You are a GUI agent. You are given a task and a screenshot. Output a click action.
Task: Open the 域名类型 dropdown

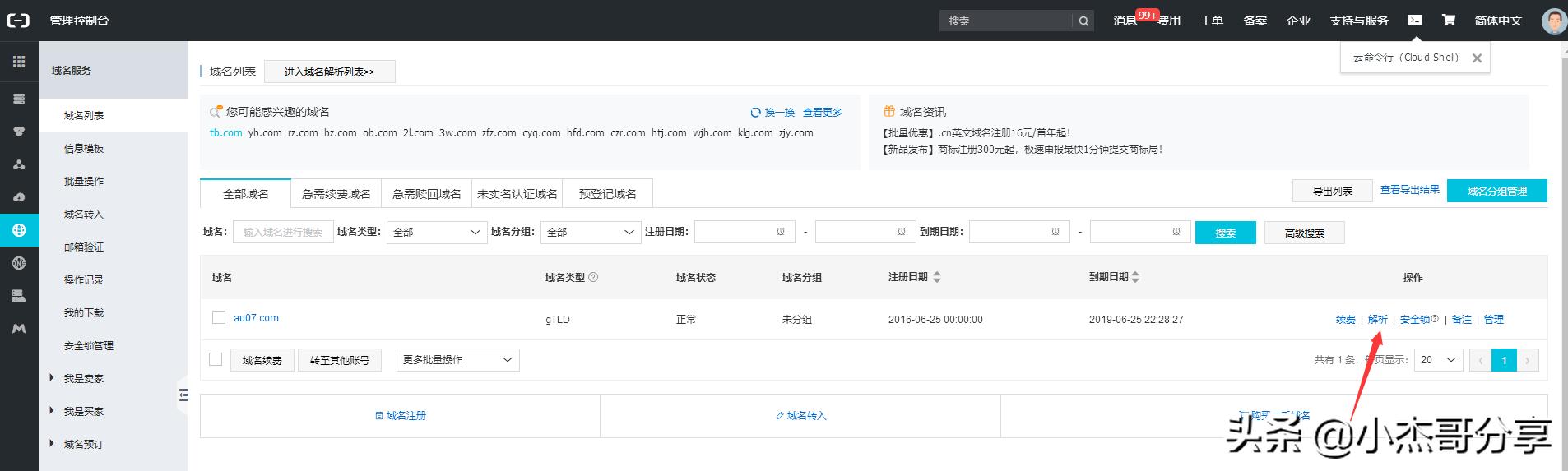(x=437, y=233)
